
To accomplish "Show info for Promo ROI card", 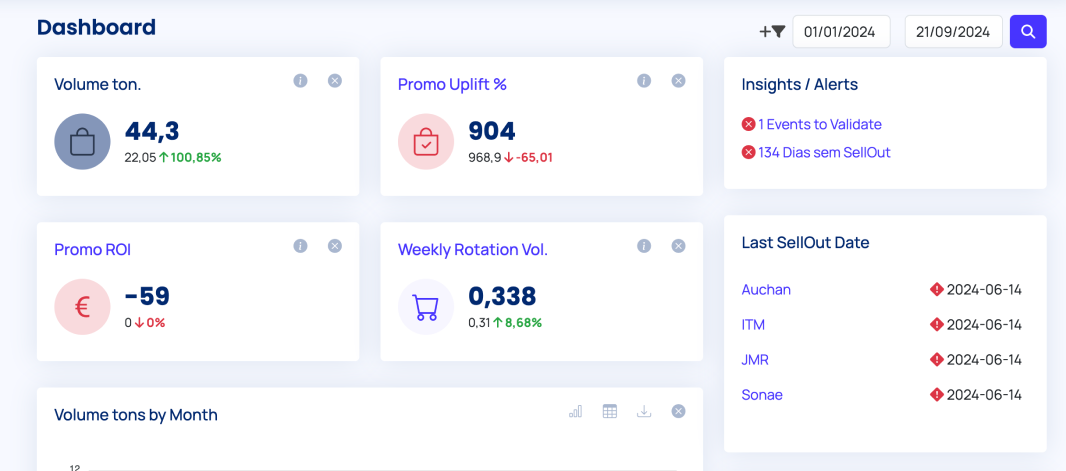I will (300, 246).
